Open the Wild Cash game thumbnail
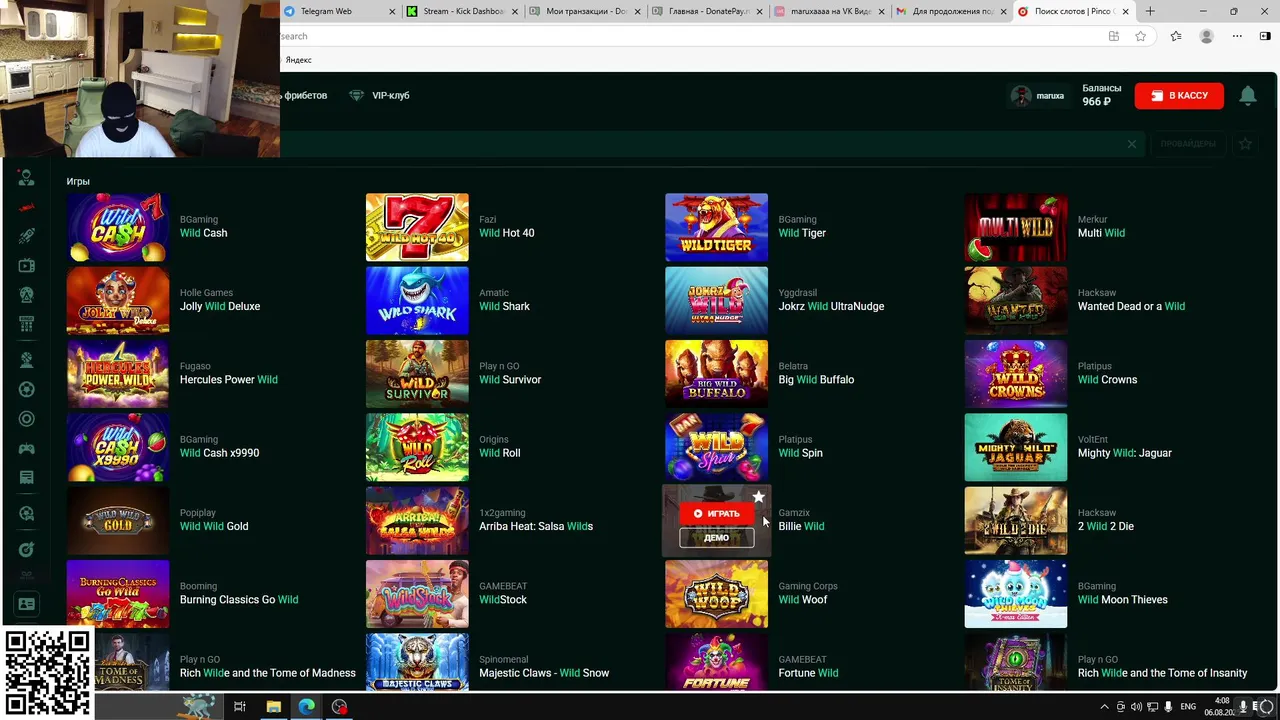 point(118,227)
